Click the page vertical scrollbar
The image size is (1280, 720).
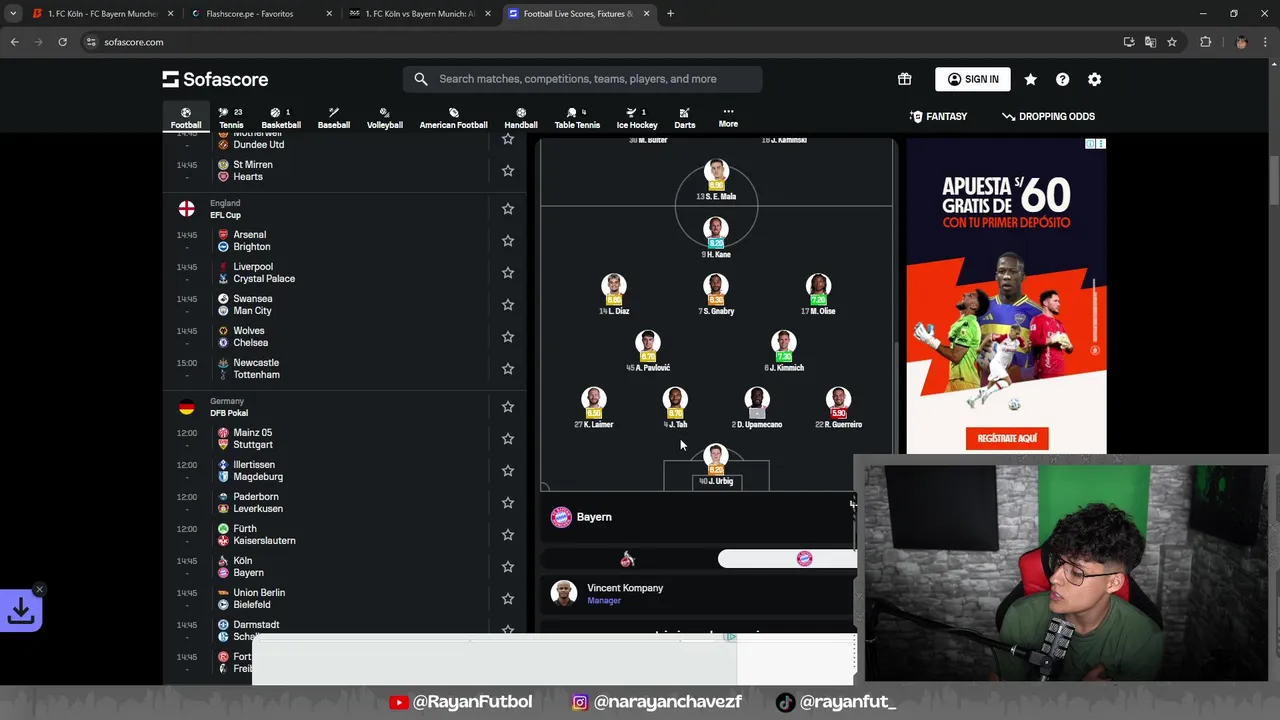click(x=1274, y=180)
